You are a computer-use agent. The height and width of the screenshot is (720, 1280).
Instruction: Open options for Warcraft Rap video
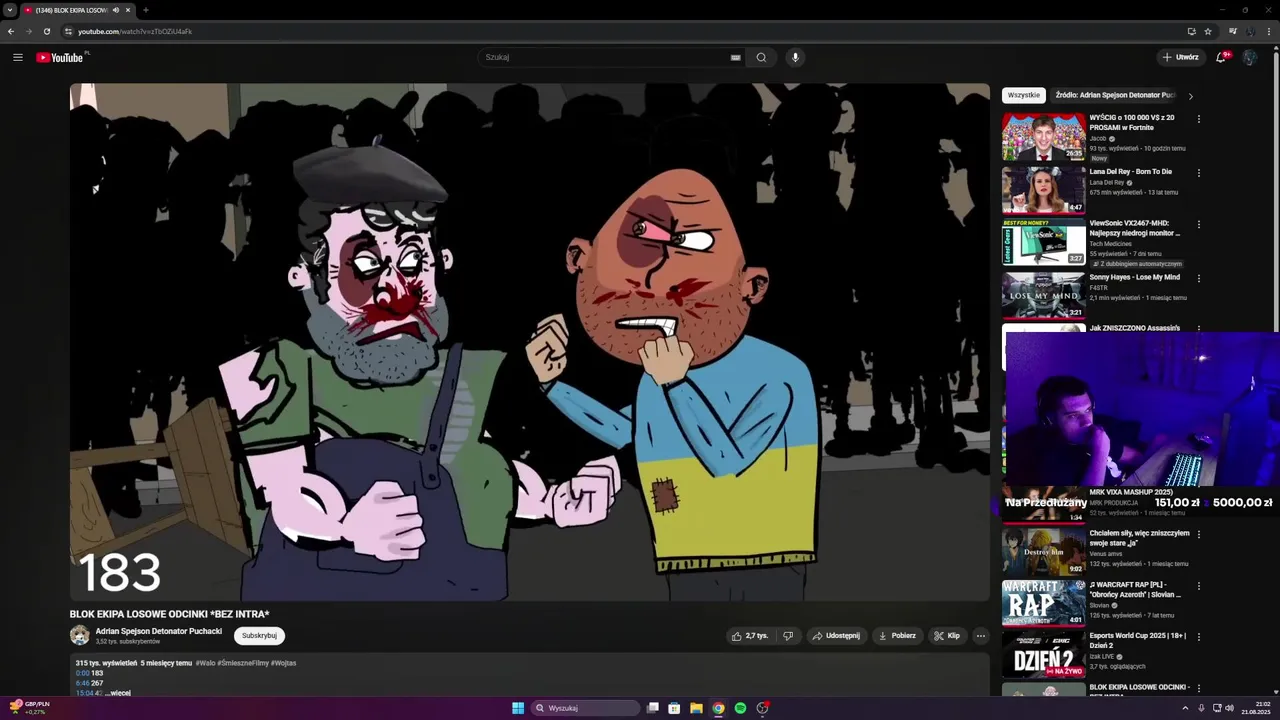pyautogui.click(x=1198, y=586)
